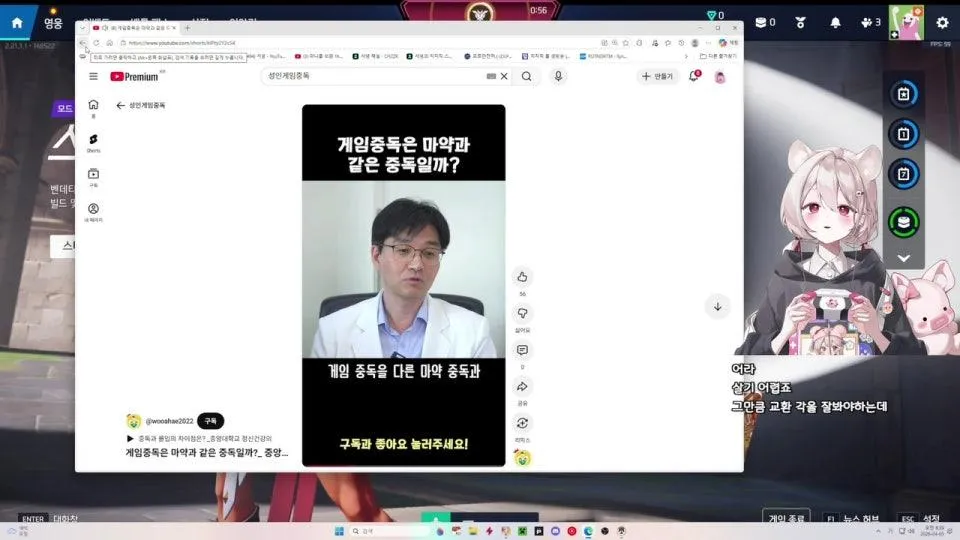Clear the YouTube search text with X
This screenshot has width=960, height=540.
(504, 77)
